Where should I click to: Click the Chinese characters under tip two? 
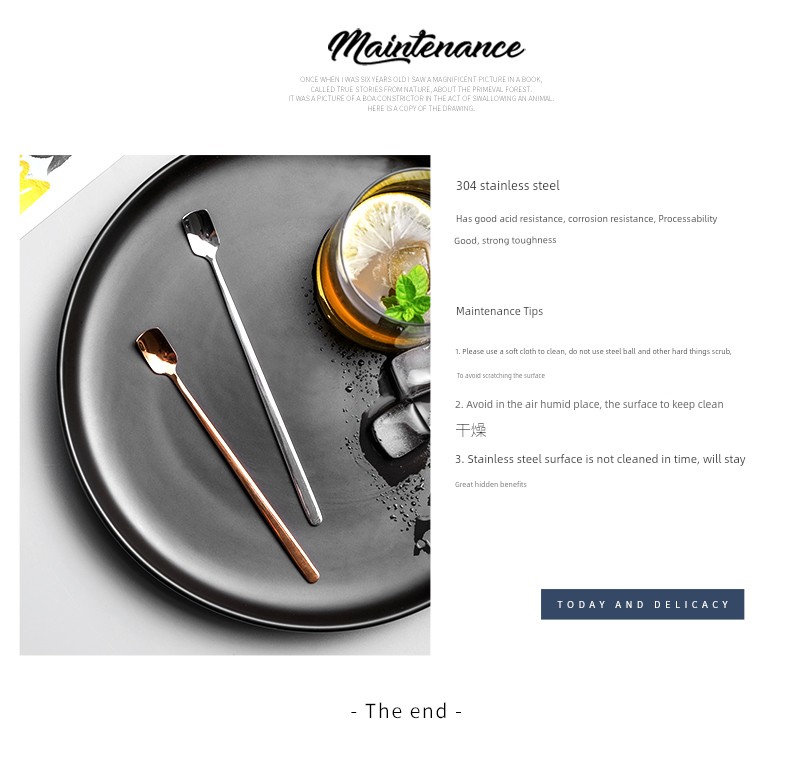pos(471,430)
